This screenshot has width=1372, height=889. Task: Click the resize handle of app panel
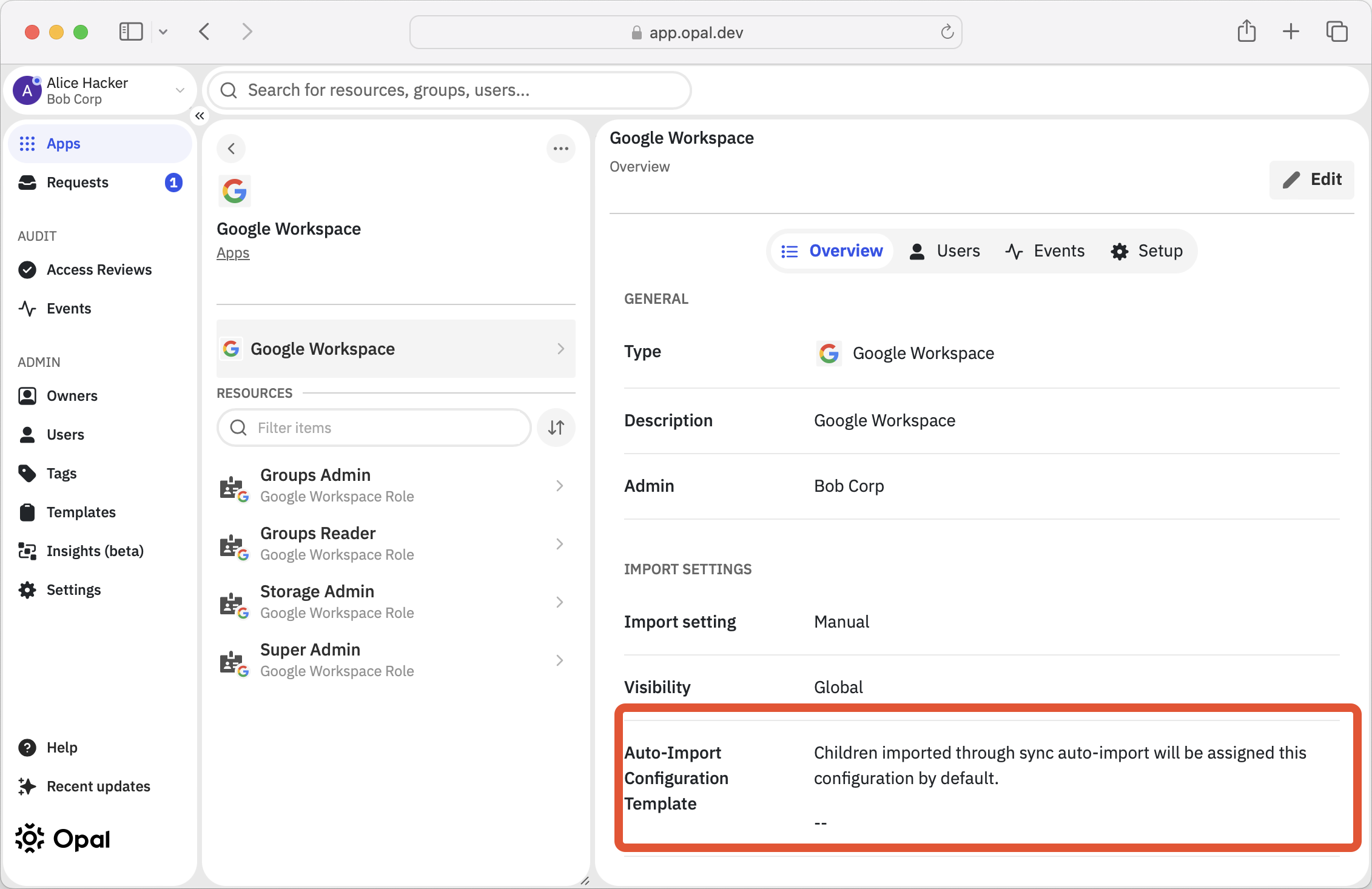coord(585,881)
